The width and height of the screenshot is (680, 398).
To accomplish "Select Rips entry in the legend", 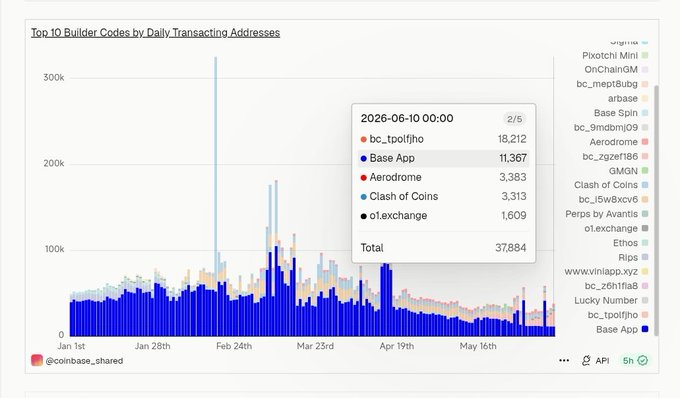I will 633,258.
